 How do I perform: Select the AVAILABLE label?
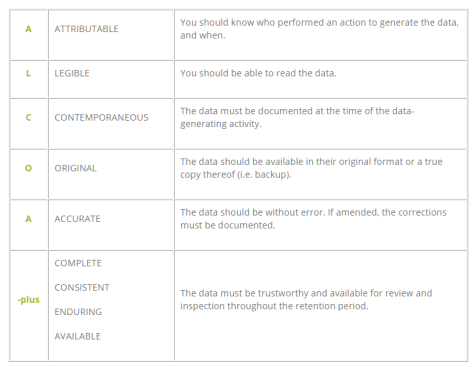coord(78,336)
